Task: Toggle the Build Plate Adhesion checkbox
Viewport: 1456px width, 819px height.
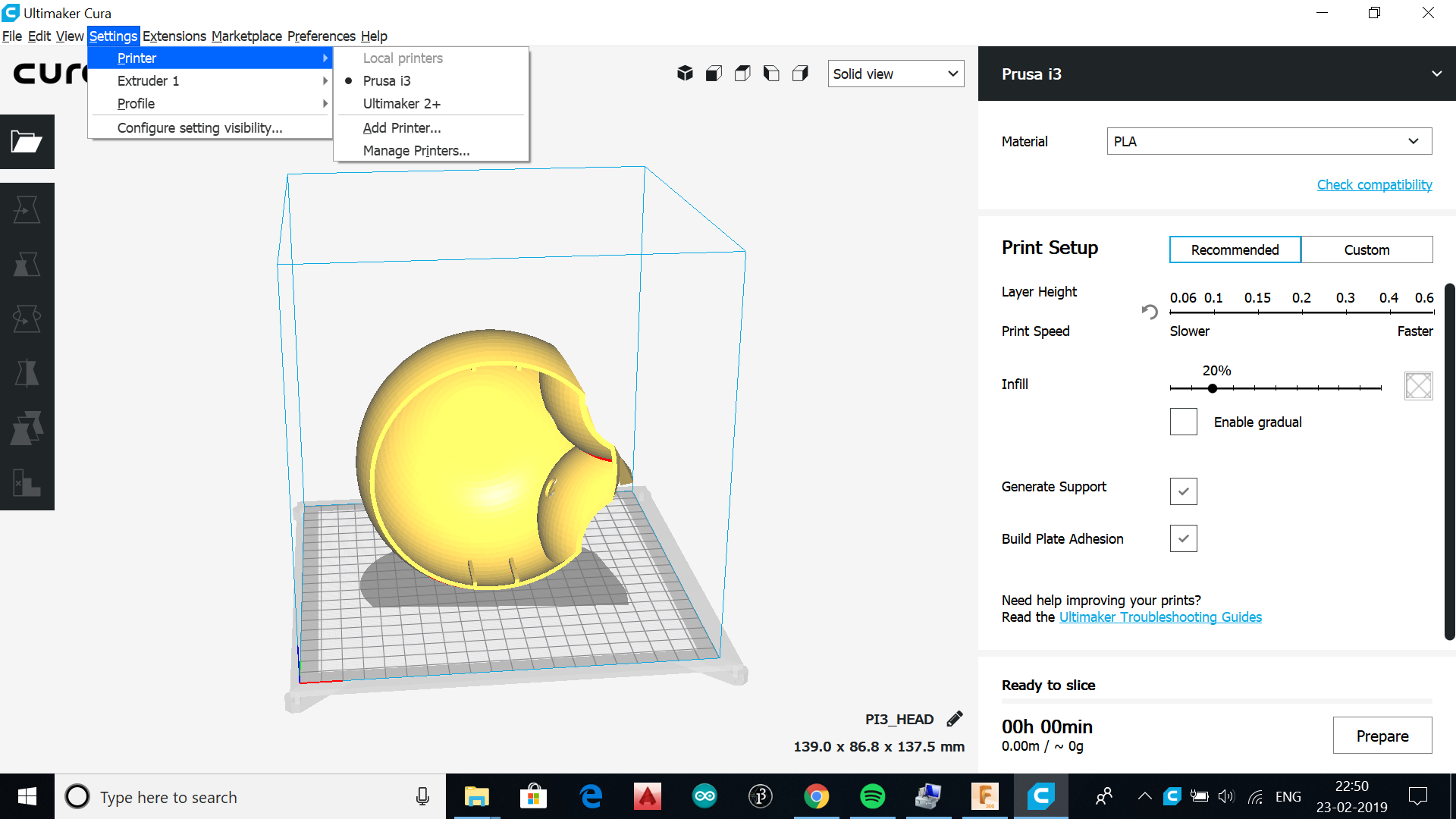Action: pos(1183,538)
